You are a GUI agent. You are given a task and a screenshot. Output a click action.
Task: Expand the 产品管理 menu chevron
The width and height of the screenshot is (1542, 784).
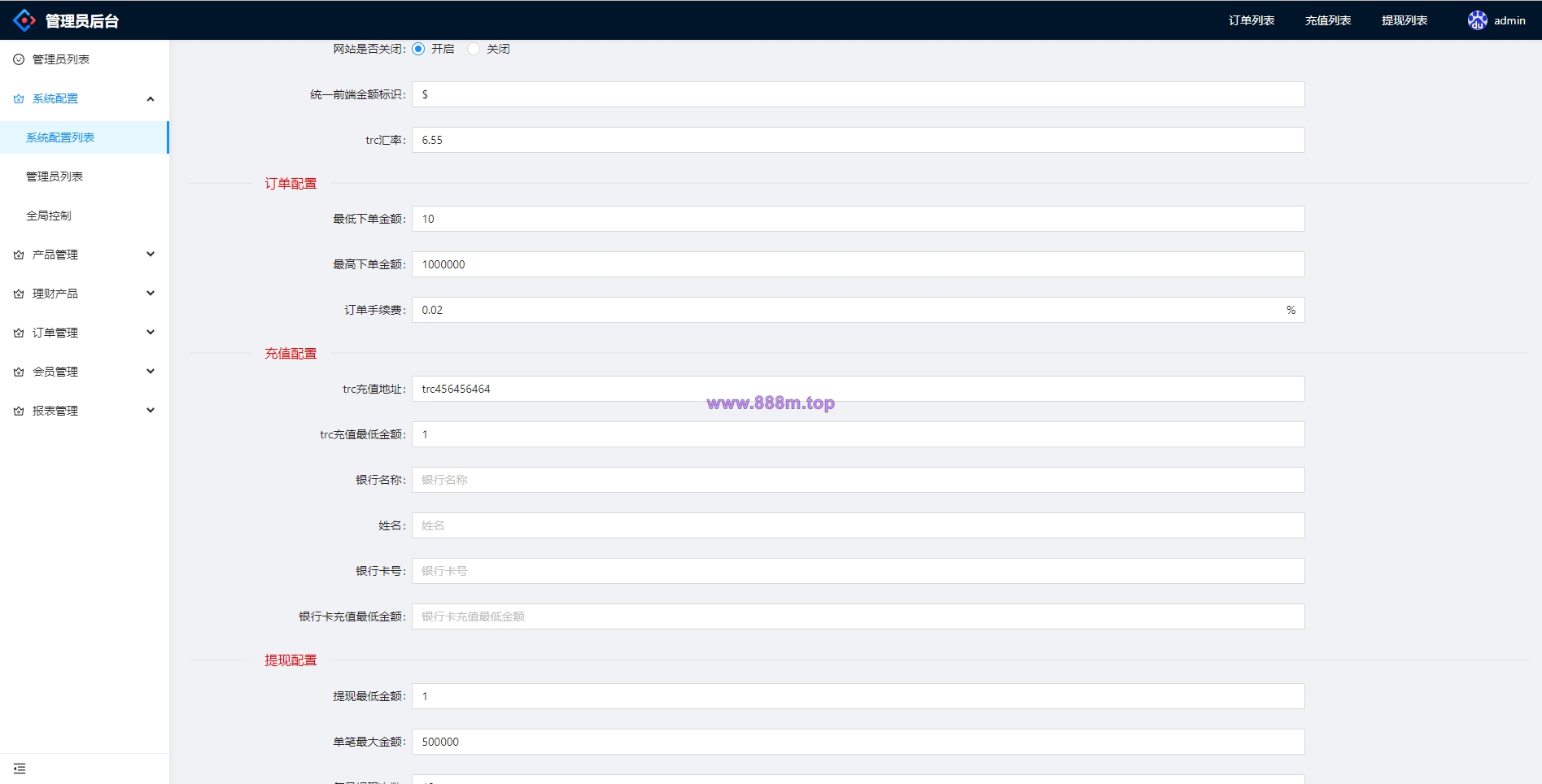pyautogui.click(x=151, y=255)
